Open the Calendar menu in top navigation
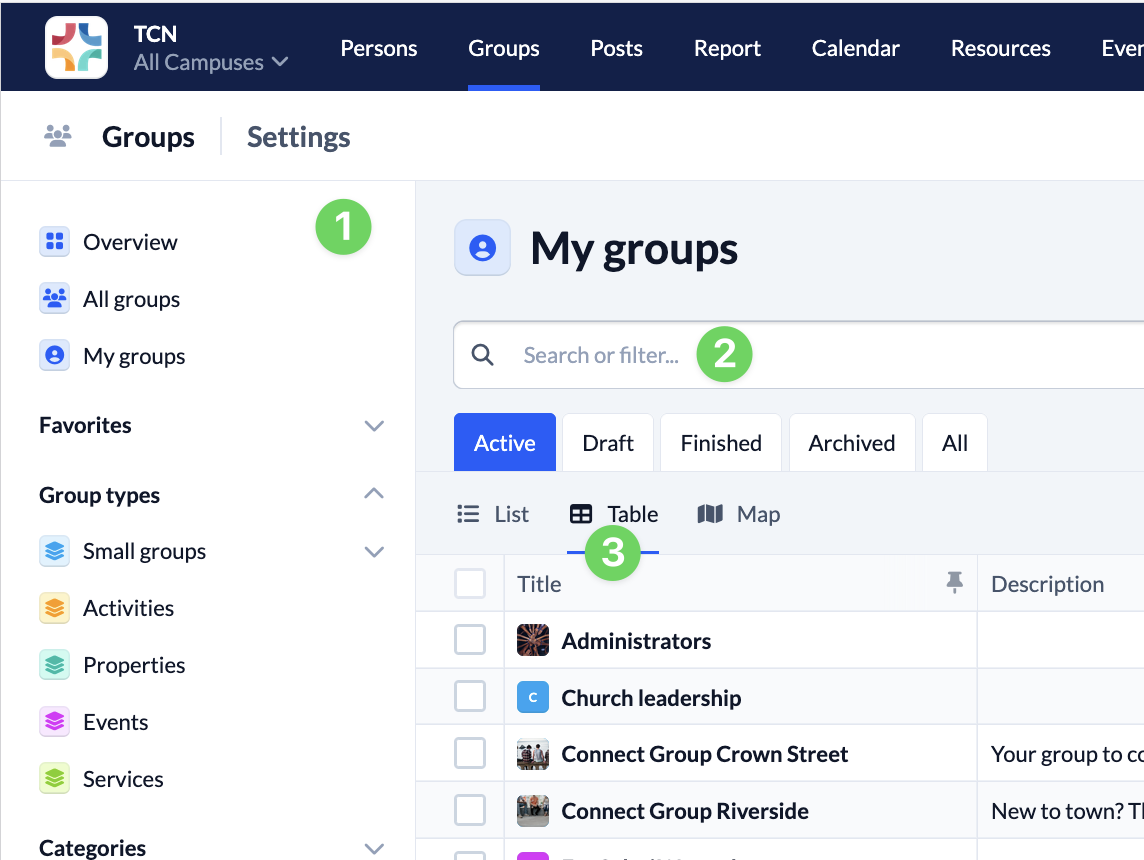 (855, 48)
